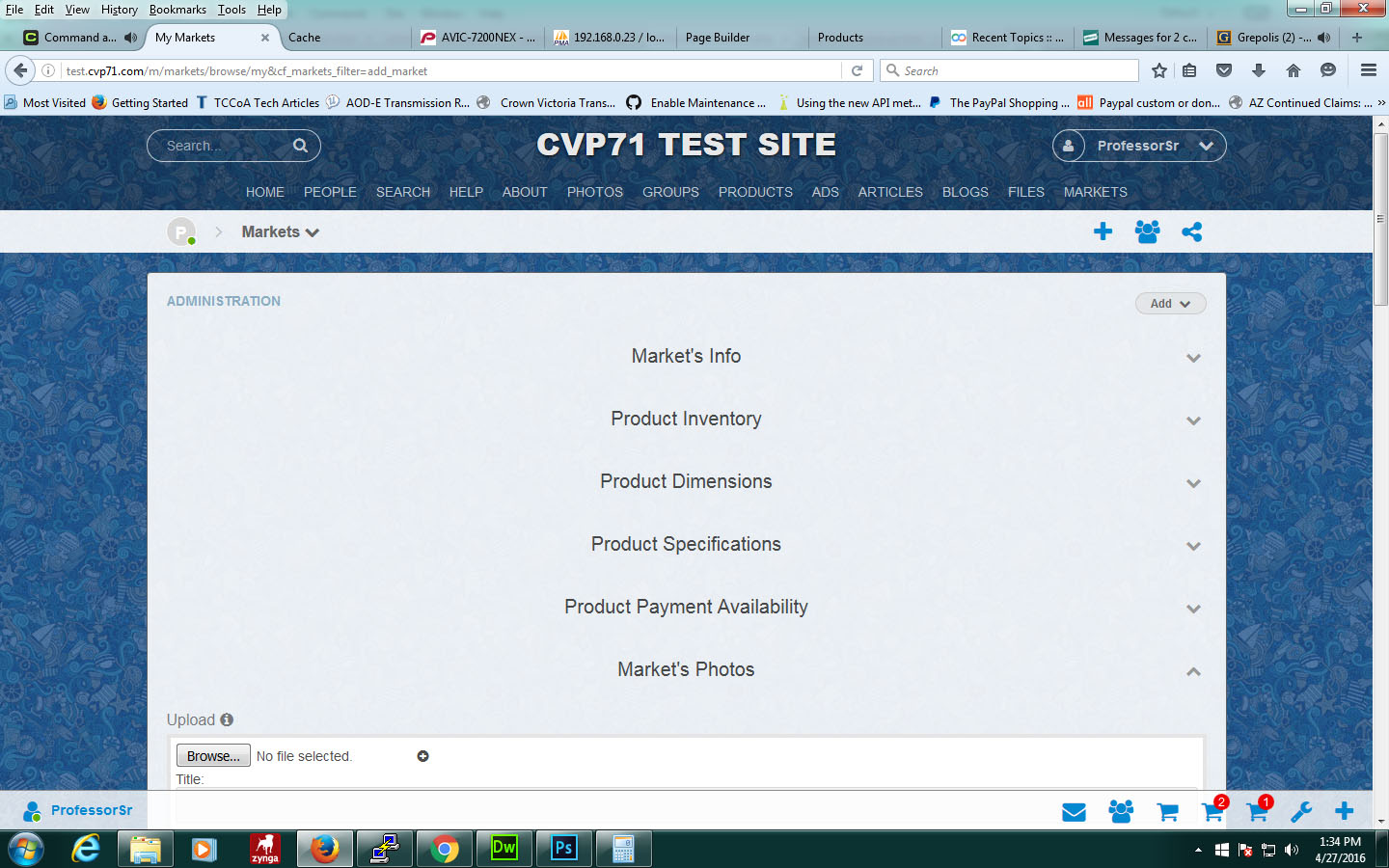The image size is (1389, 868).
Task: Open the Firefox hamburger menu
Action: click(1368, 70)
